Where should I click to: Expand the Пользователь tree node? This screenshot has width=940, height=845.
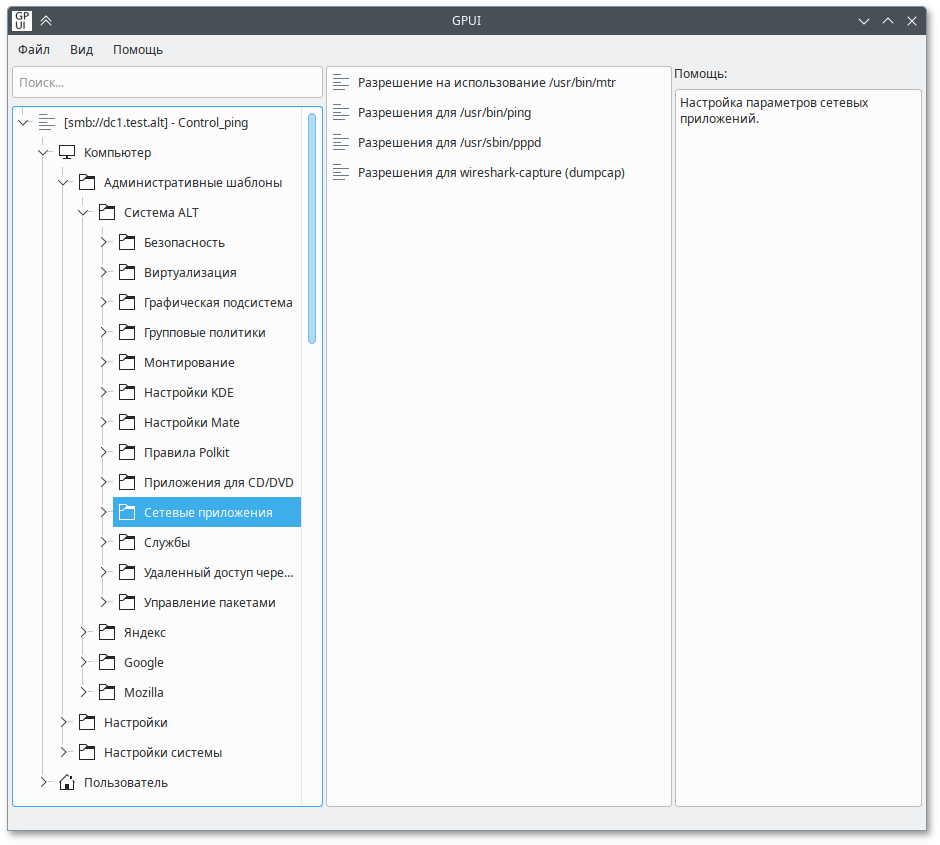pyautogui.click(x=43, y=782)
